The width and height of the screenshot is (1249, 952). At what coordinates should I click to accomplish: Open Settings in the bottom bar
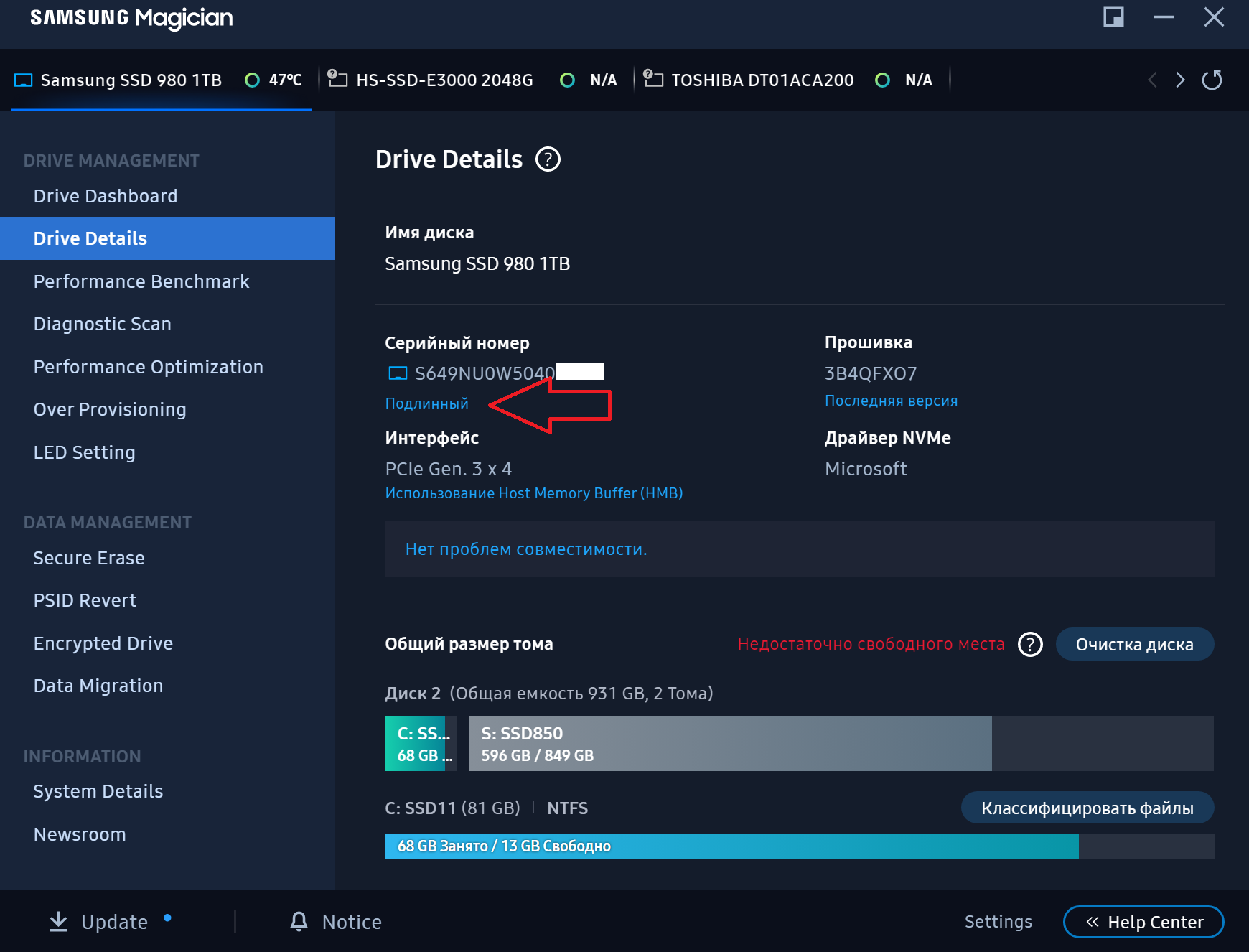coord(998,922)
